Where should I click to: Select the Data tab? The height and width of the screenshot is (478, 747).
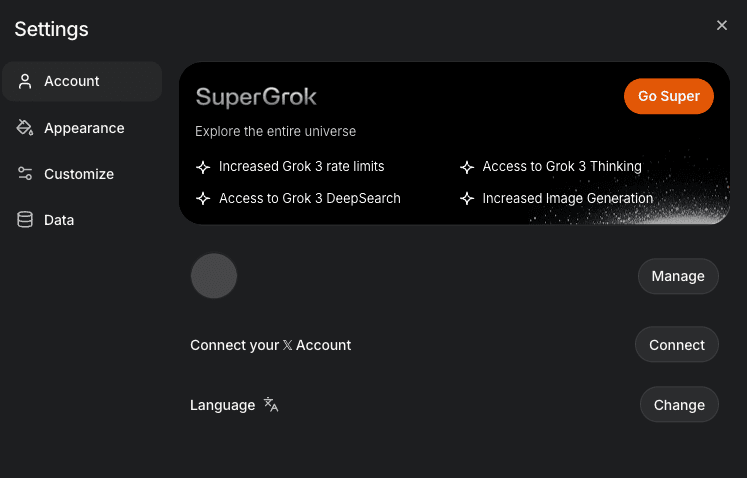(x=59, y=220)
